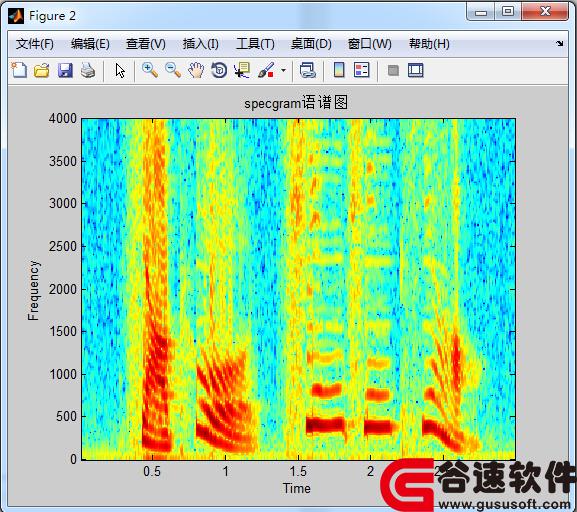Open the 插入(I) menu
Image resolution: width=577 pixels, height=512 pixels.
[201, 44]
